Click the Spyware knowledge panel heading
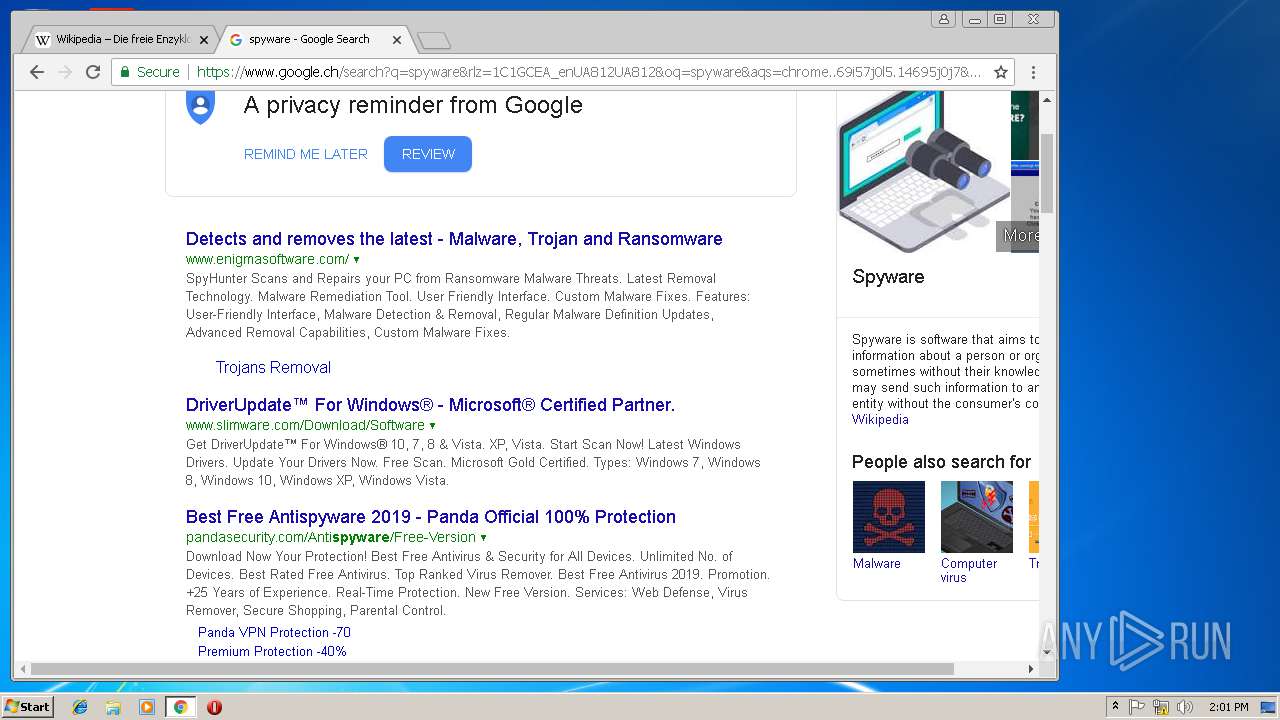Image resolution: width=1280 pixels, height=720 pixels. (888, 277)
